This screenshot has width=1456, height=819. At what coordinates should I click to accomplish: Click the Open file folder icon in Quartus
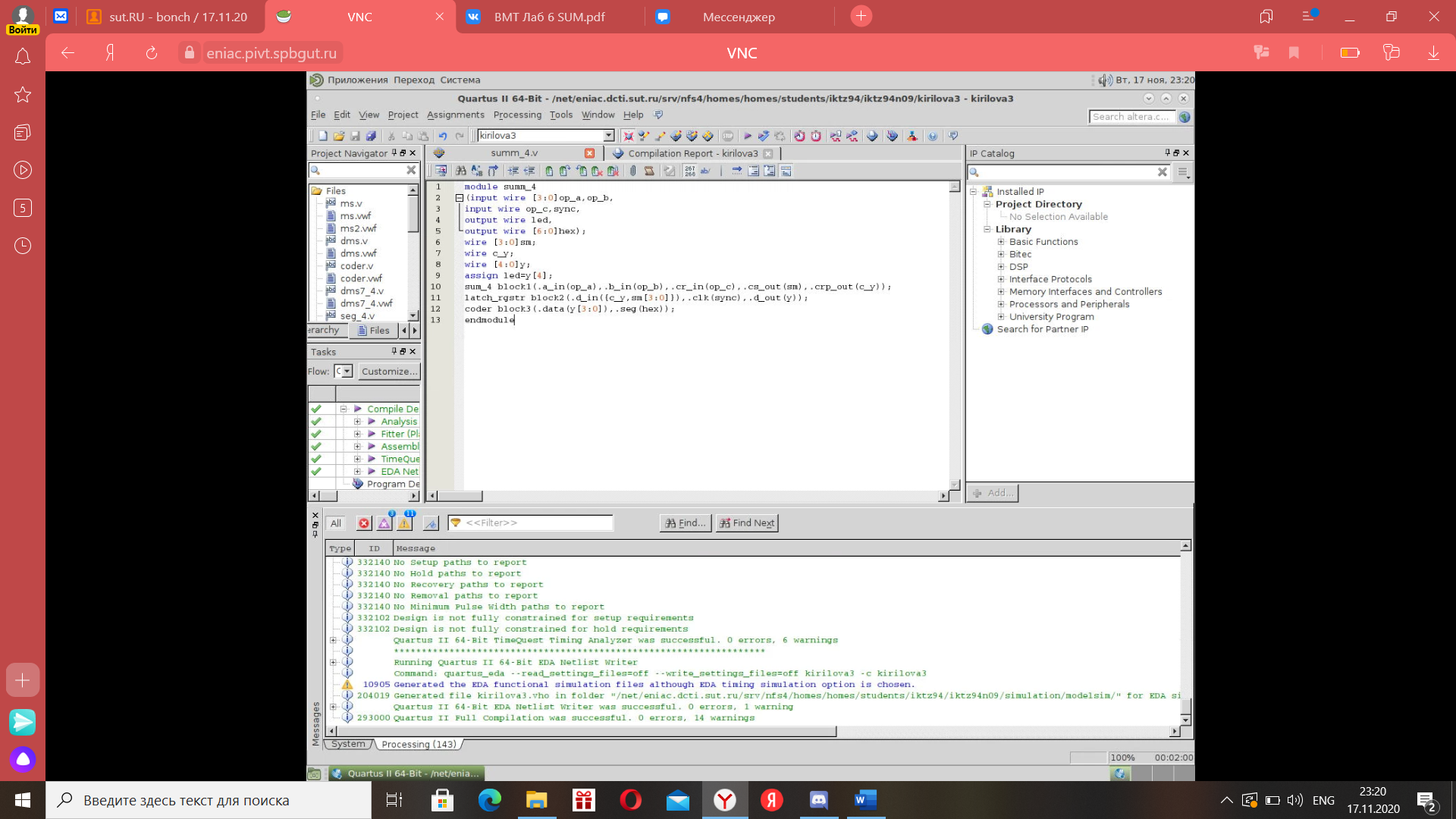click(339, 136)
